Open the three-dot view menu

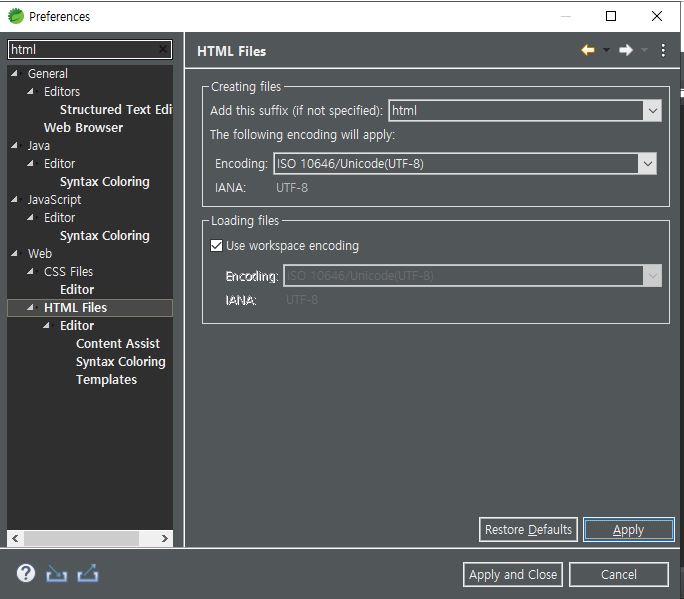coord(663,51)
